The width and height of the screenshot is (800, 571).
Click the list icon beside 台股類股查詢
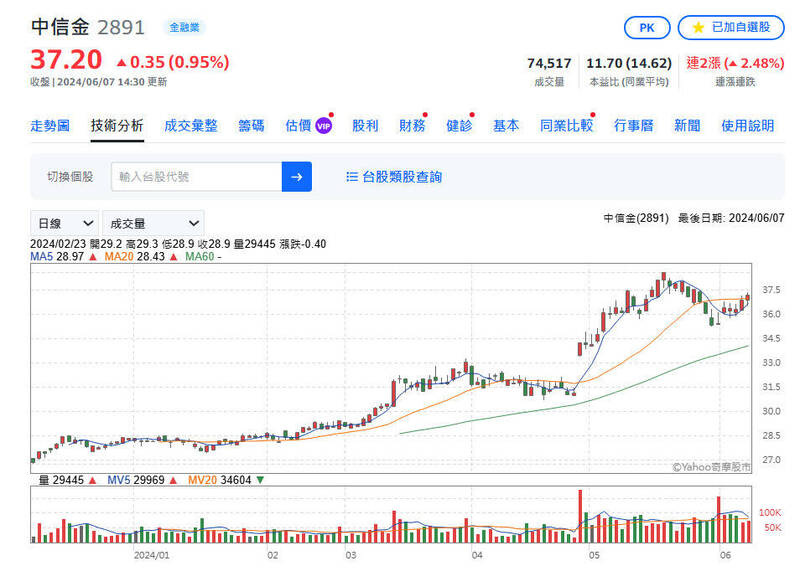coord(352,177)
